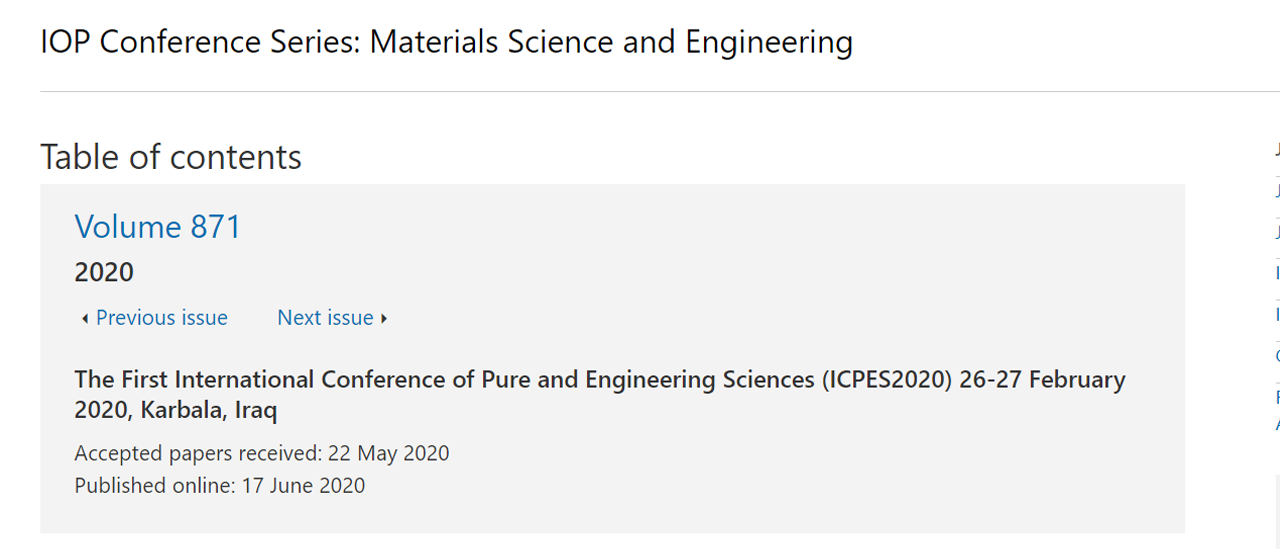
Task: Open the Next issue link
Action: click(325, 318)
